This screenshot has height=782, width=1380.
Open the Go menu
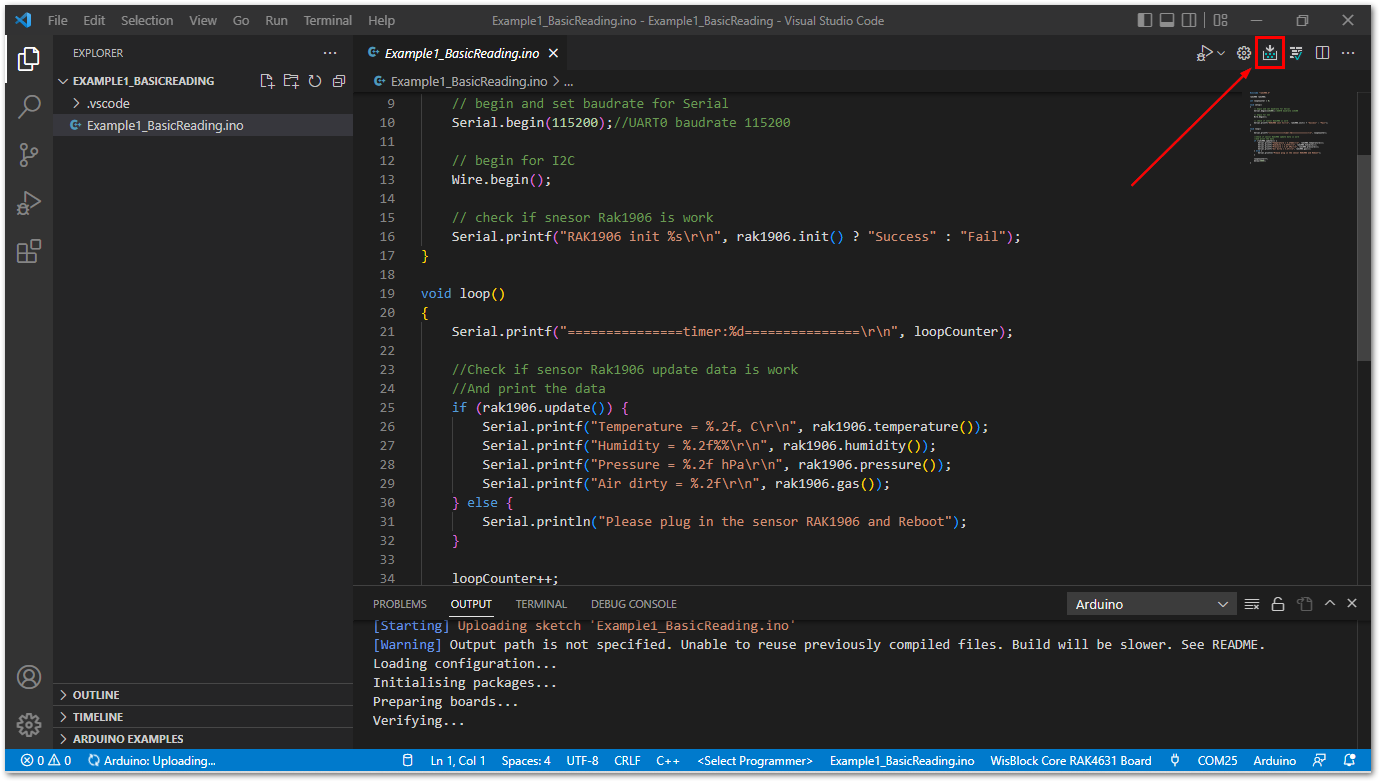coord(241,20)
